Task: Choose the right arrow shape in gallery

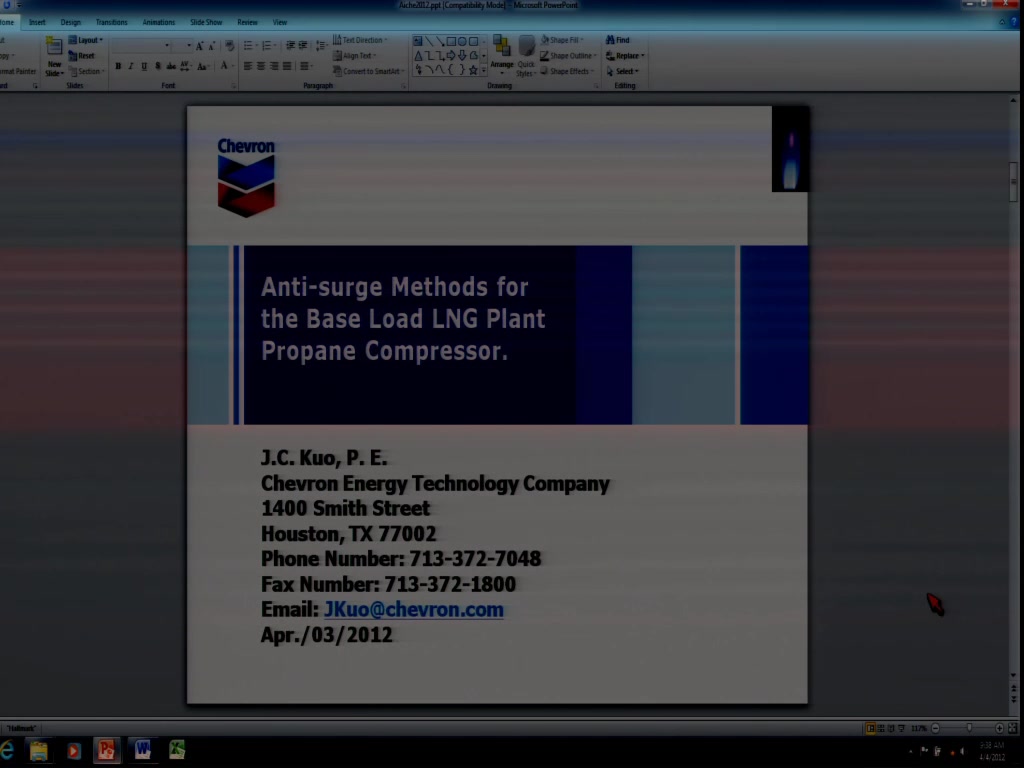Action: [x=451, y=56]
